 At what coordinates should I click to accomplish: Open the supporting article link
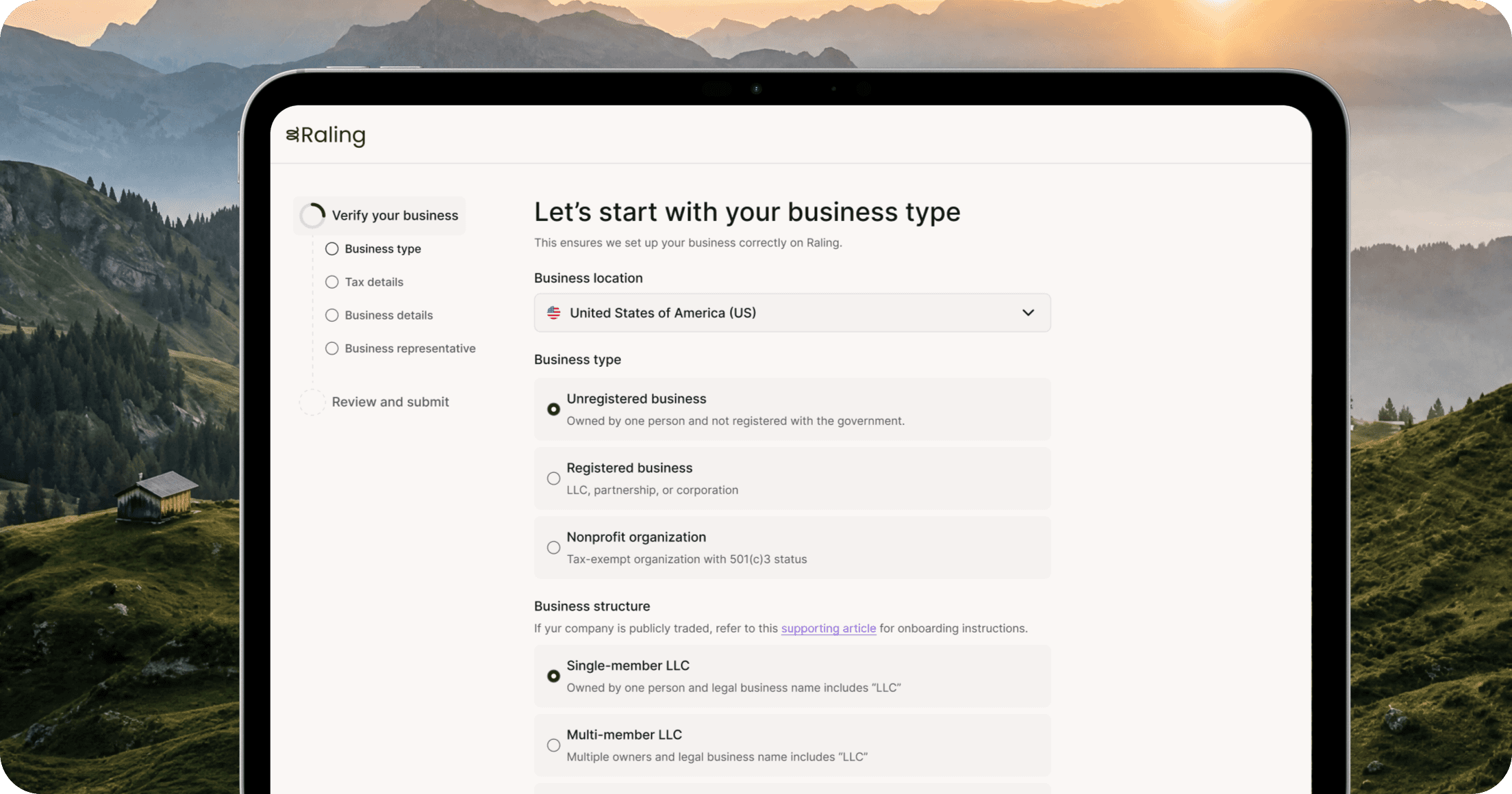point(829,628)
